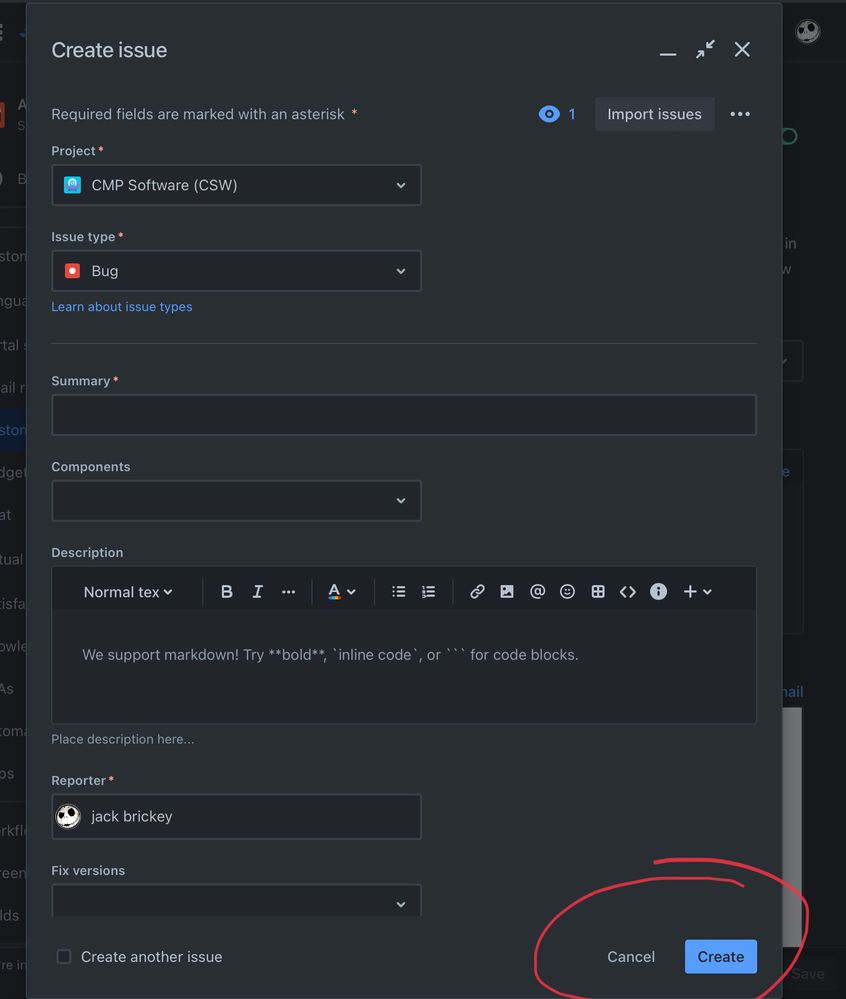Click the blue Create button
Image resolution: width=846 pixels, height=999 pixels.
(x=721, y=956)
